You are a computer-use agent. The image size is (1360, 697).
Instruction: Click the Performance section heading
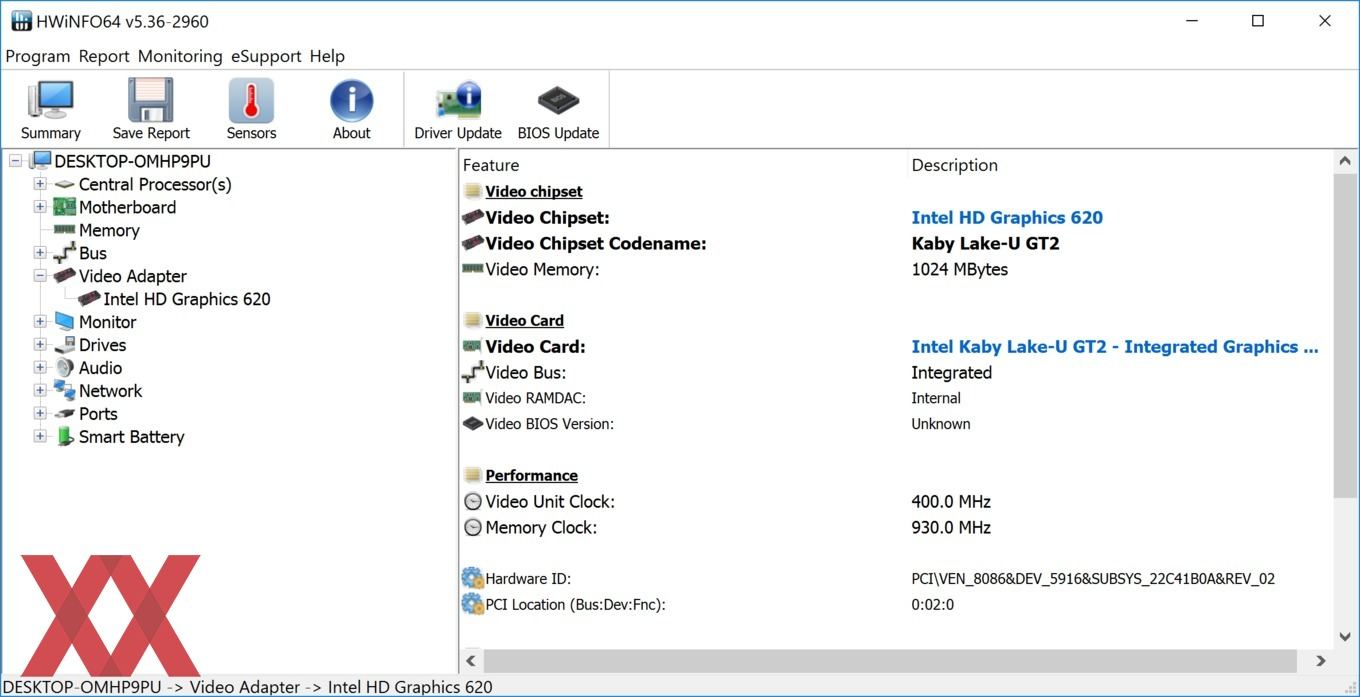click(531, 476)
